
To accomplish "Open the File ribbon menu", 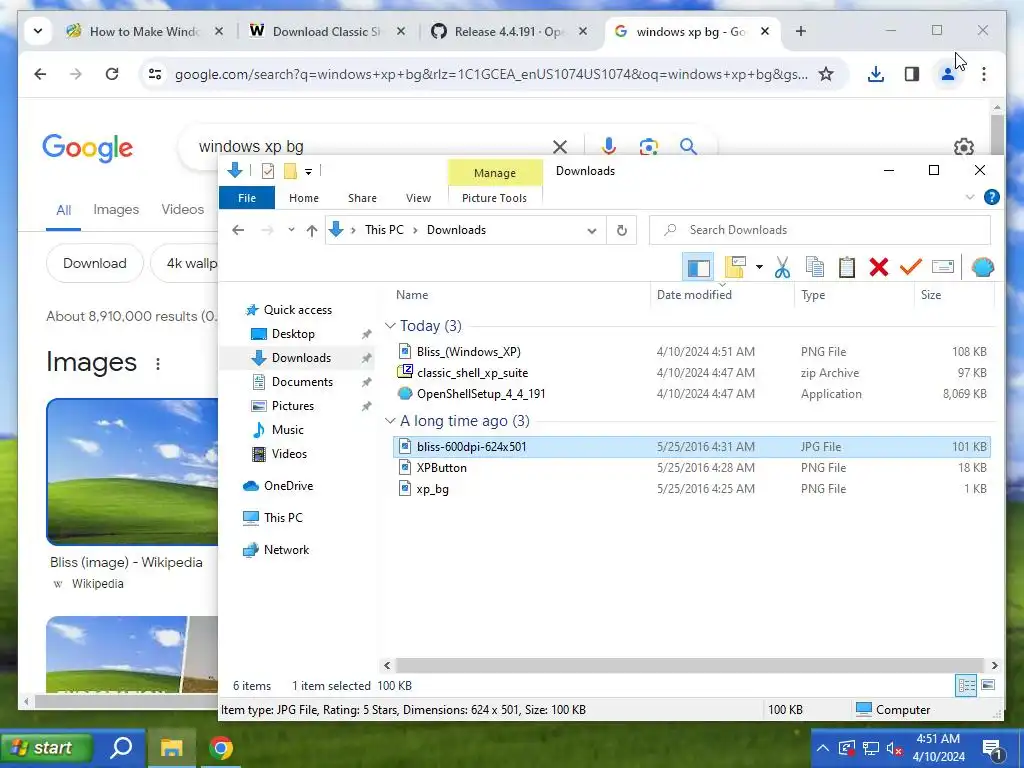I will click(247, 198).
